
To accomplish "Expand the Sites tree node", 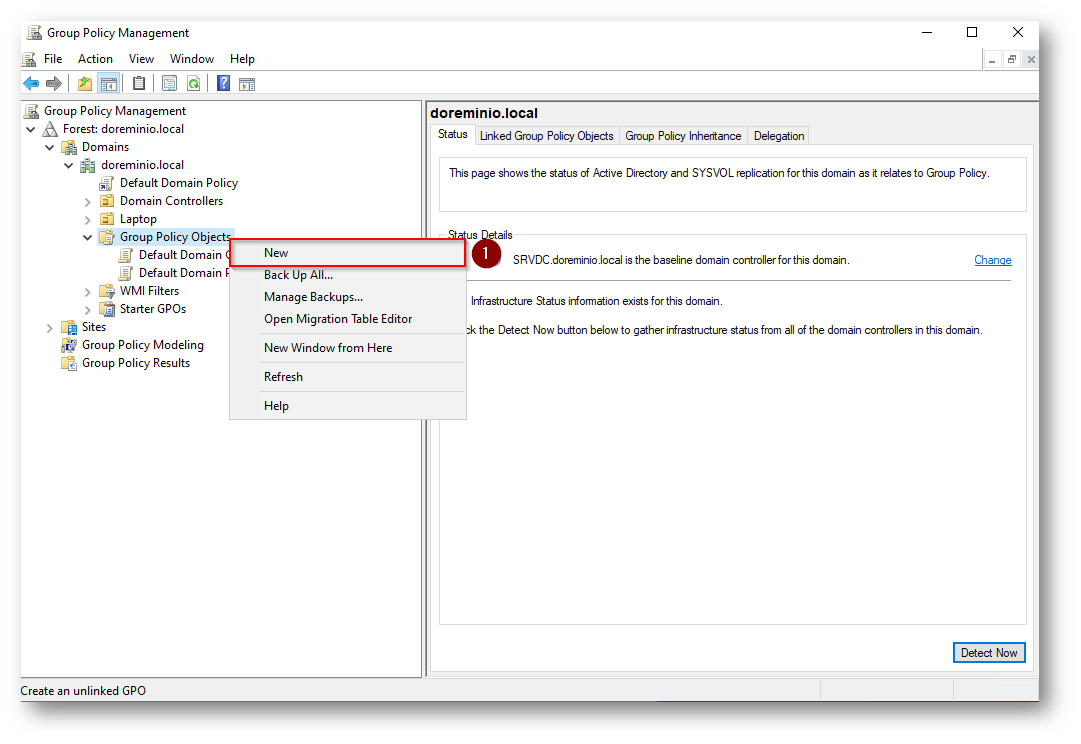I will coord(50,327).
